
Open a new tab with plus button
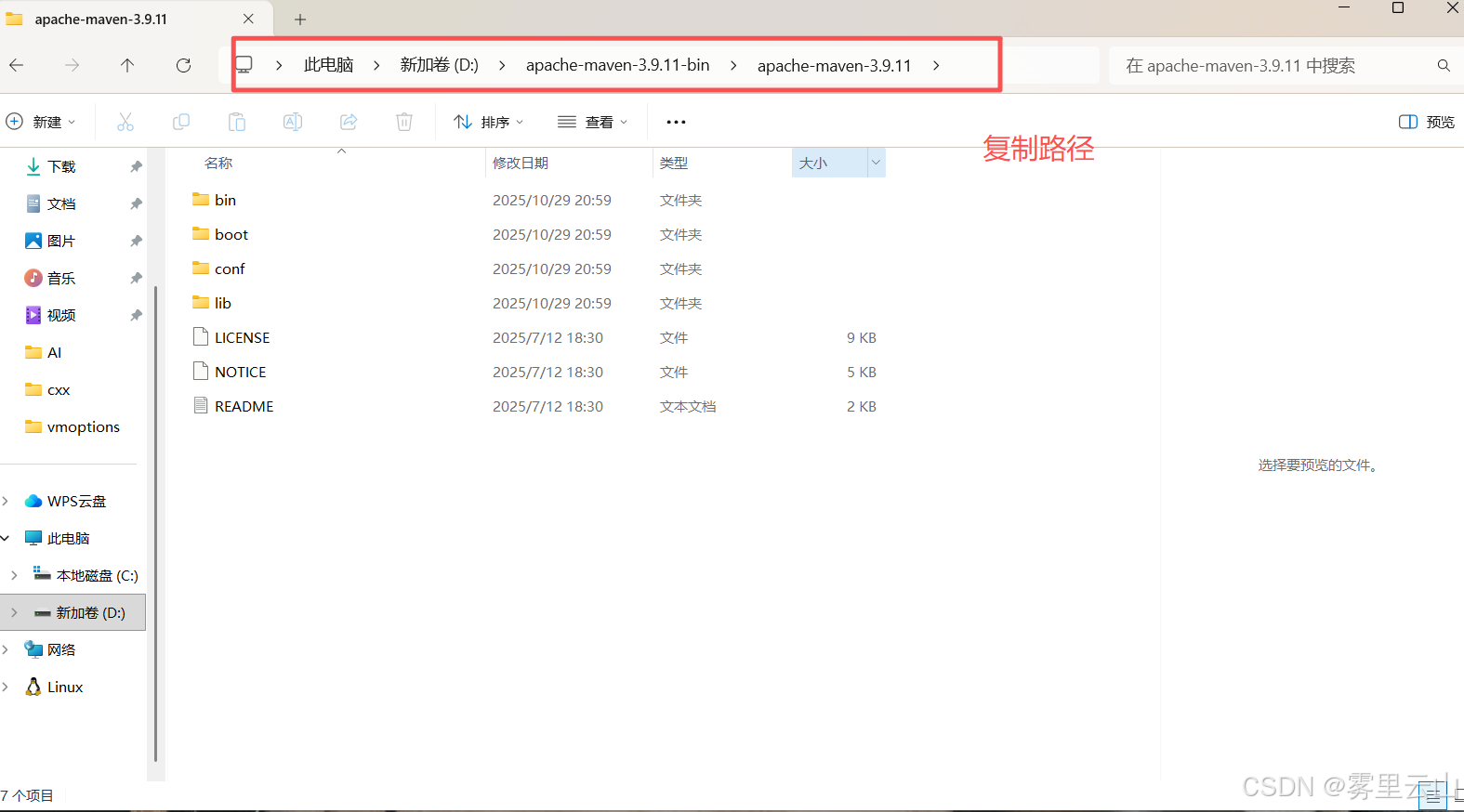300,20
